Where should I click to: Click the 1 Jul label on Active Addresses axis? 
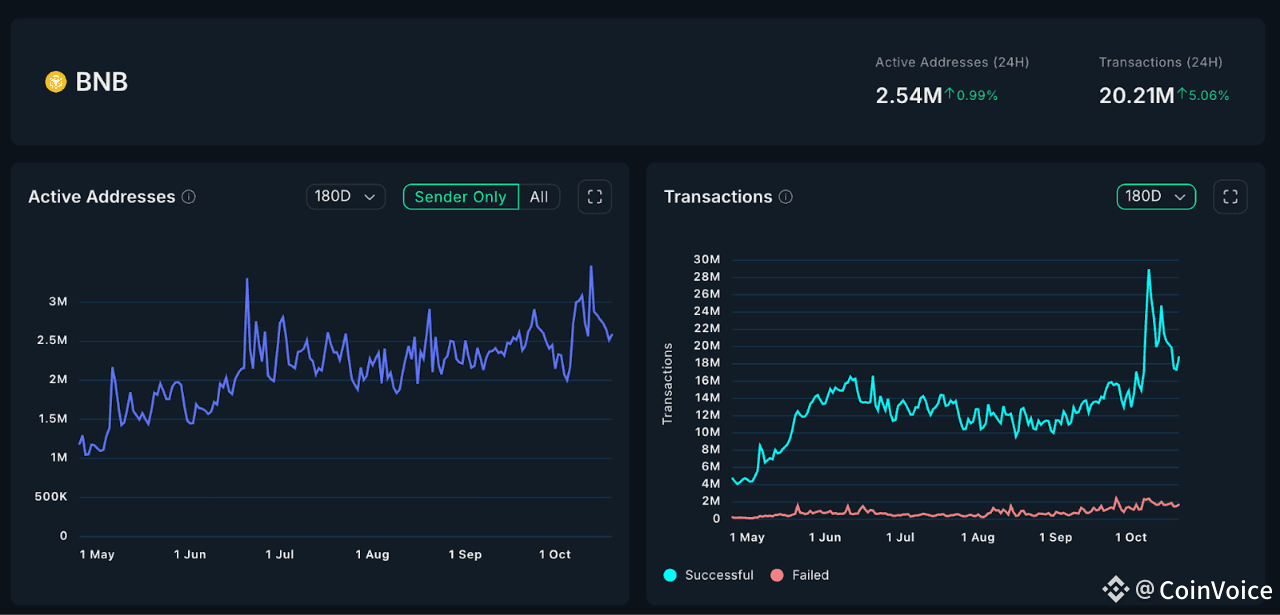pos(279,554)
